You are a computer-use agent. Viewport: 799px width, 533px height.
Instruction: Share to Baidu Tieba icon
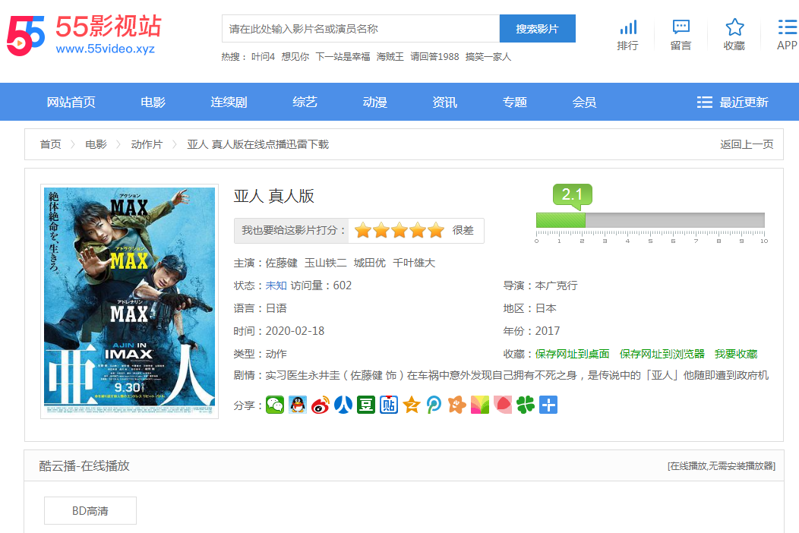click(x=389, y=405)
